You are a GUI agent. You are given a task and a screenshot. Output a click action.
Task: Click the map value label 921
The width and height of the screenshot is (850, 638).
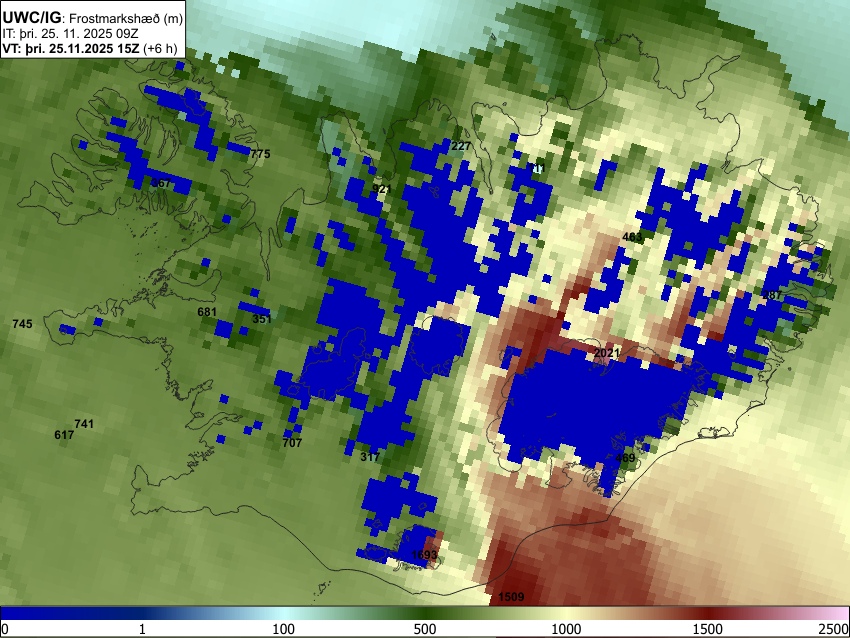click(x=382, y=189)
